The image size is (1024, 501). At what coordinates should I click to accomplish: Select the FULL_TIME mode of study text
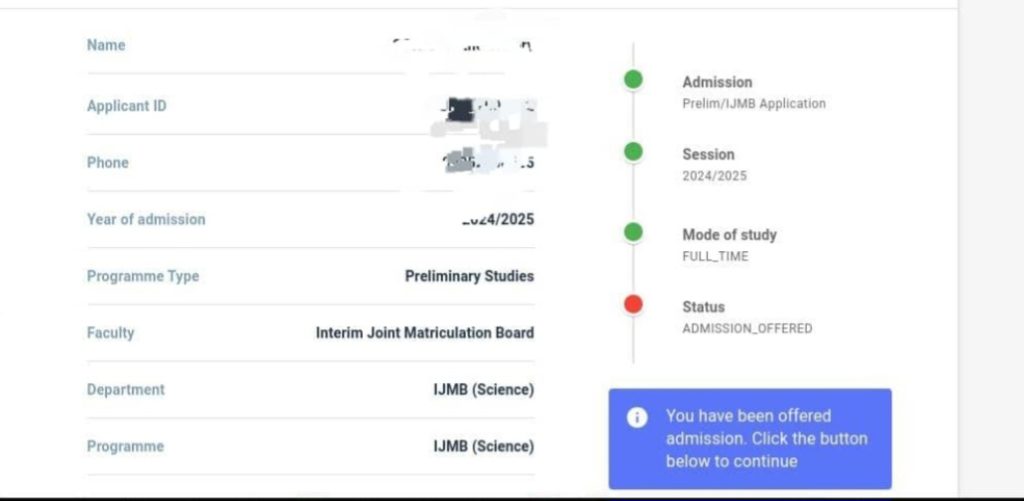(x=715, y=256)
